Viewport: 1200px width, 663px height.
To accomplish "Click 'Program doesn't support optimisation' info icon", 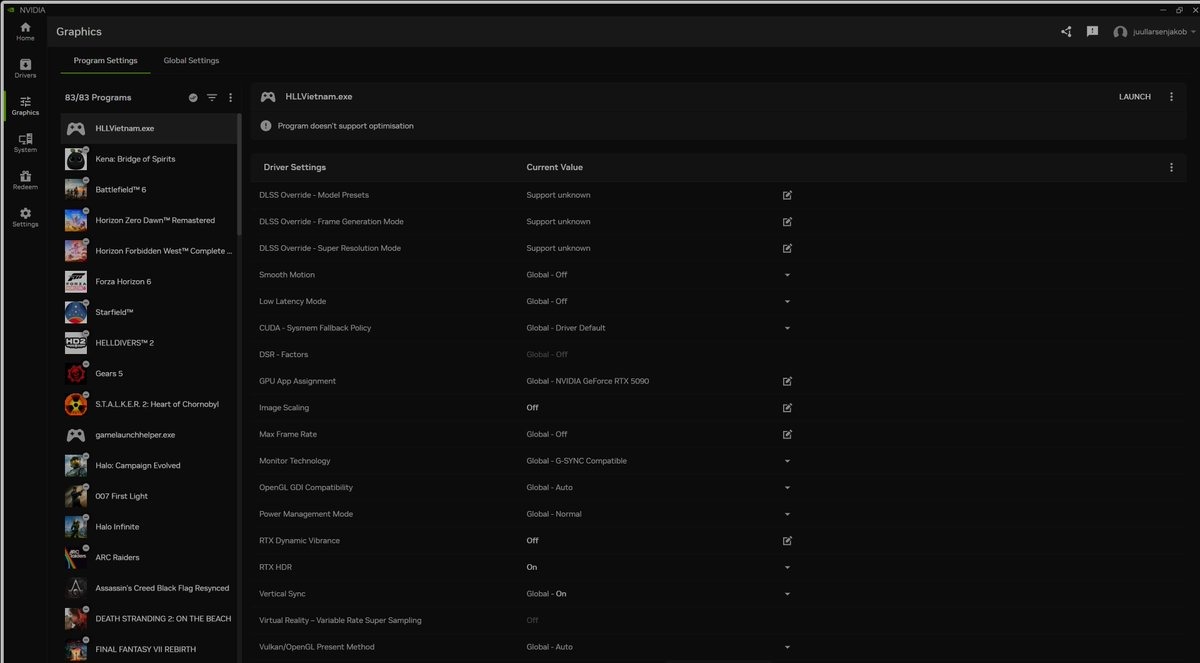I will click(266, 126).
